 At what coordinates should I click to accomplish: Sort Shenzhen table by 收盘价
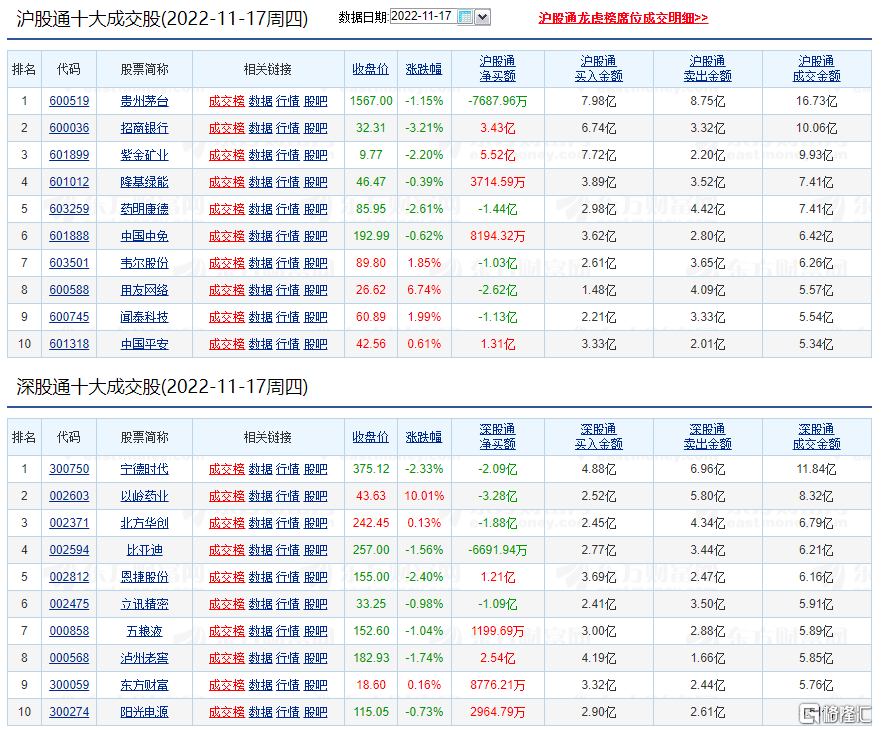pos(371,437)
